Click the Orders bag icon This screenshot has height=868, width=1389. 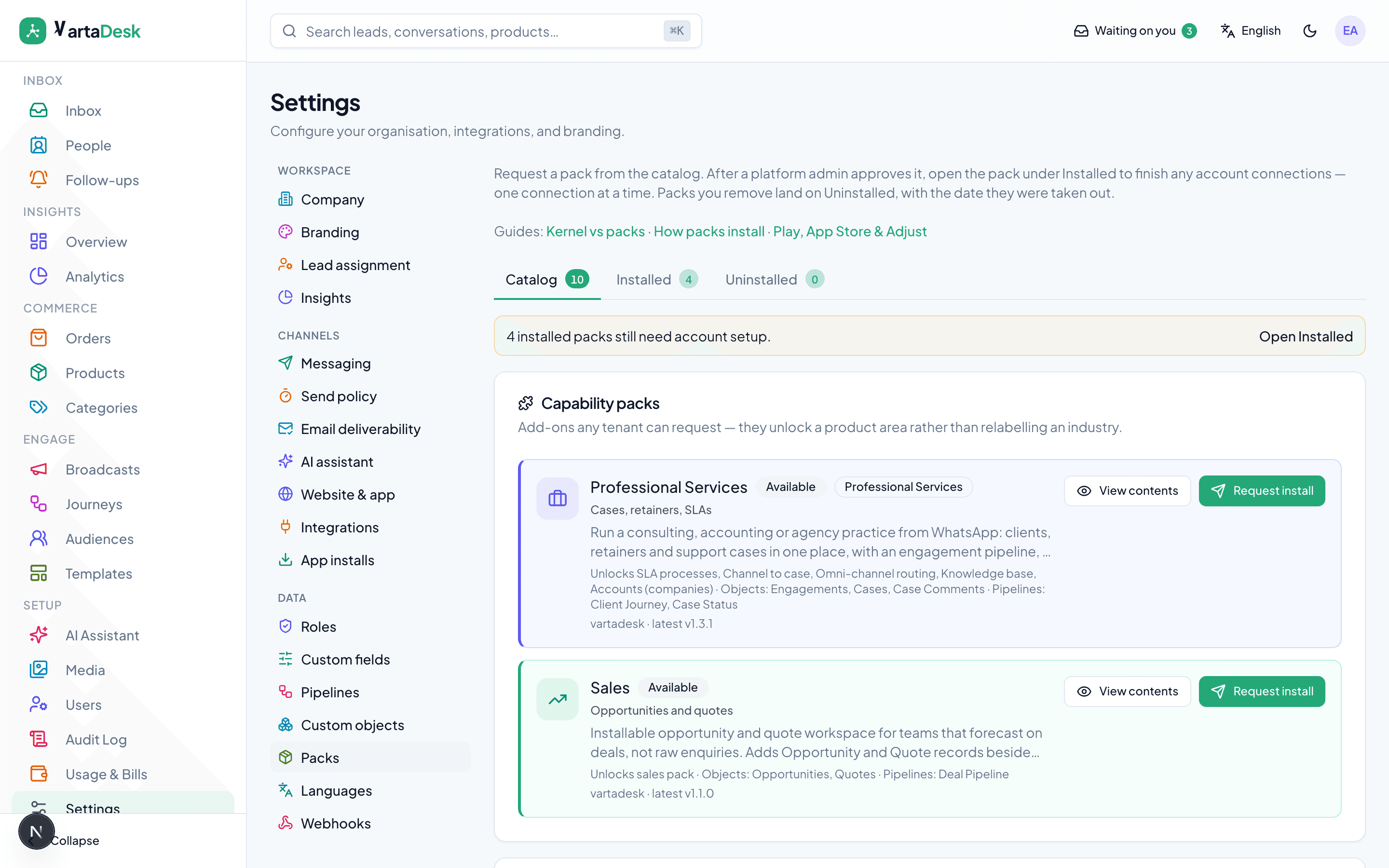tap(39, 338)
